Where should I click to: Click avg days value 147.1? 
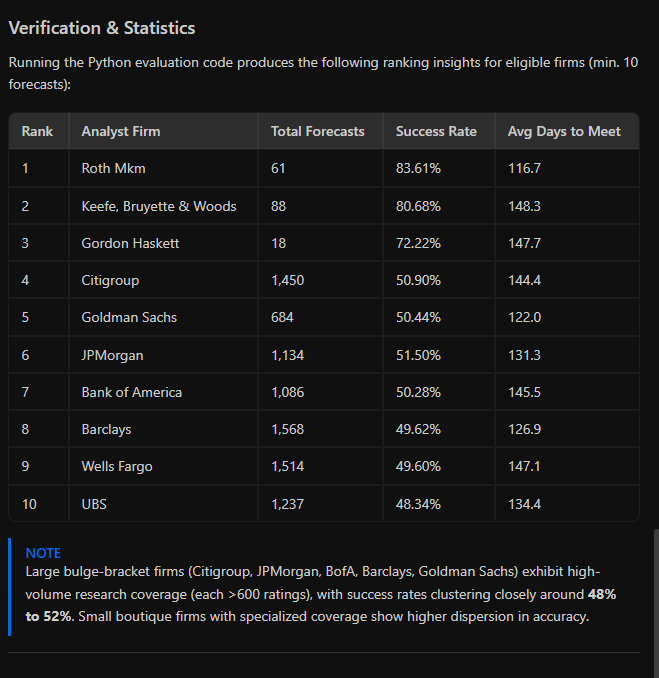point(524,467)
